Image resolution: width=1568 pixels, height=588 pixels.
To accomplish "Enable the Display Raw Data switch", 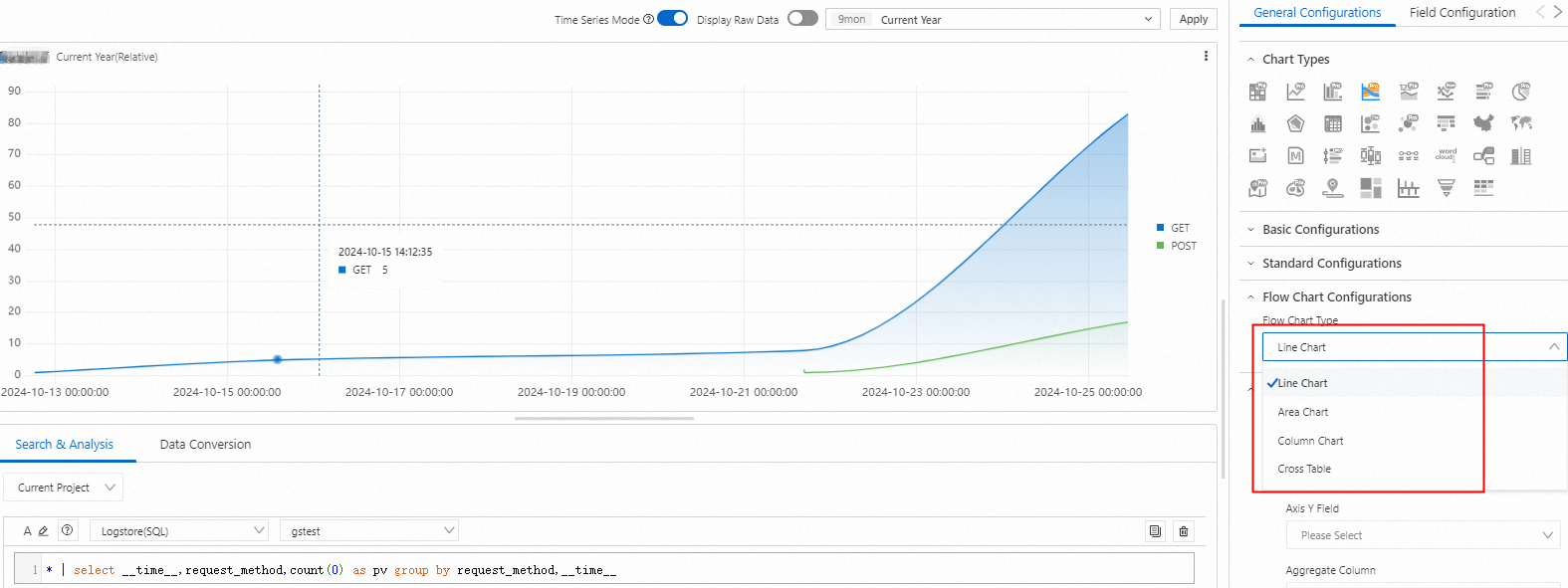I will (x=802, y=18).
